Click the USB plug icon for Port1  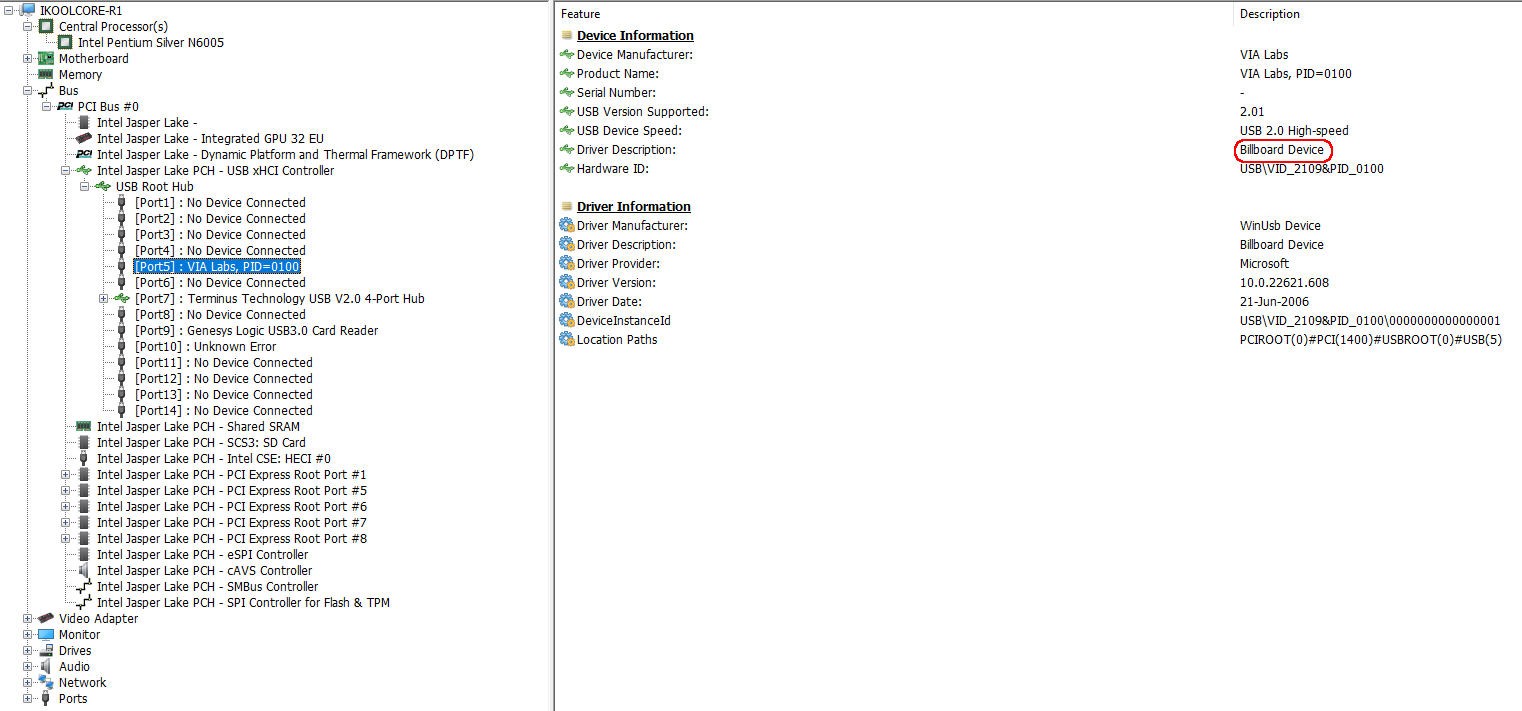pos(122,202)
